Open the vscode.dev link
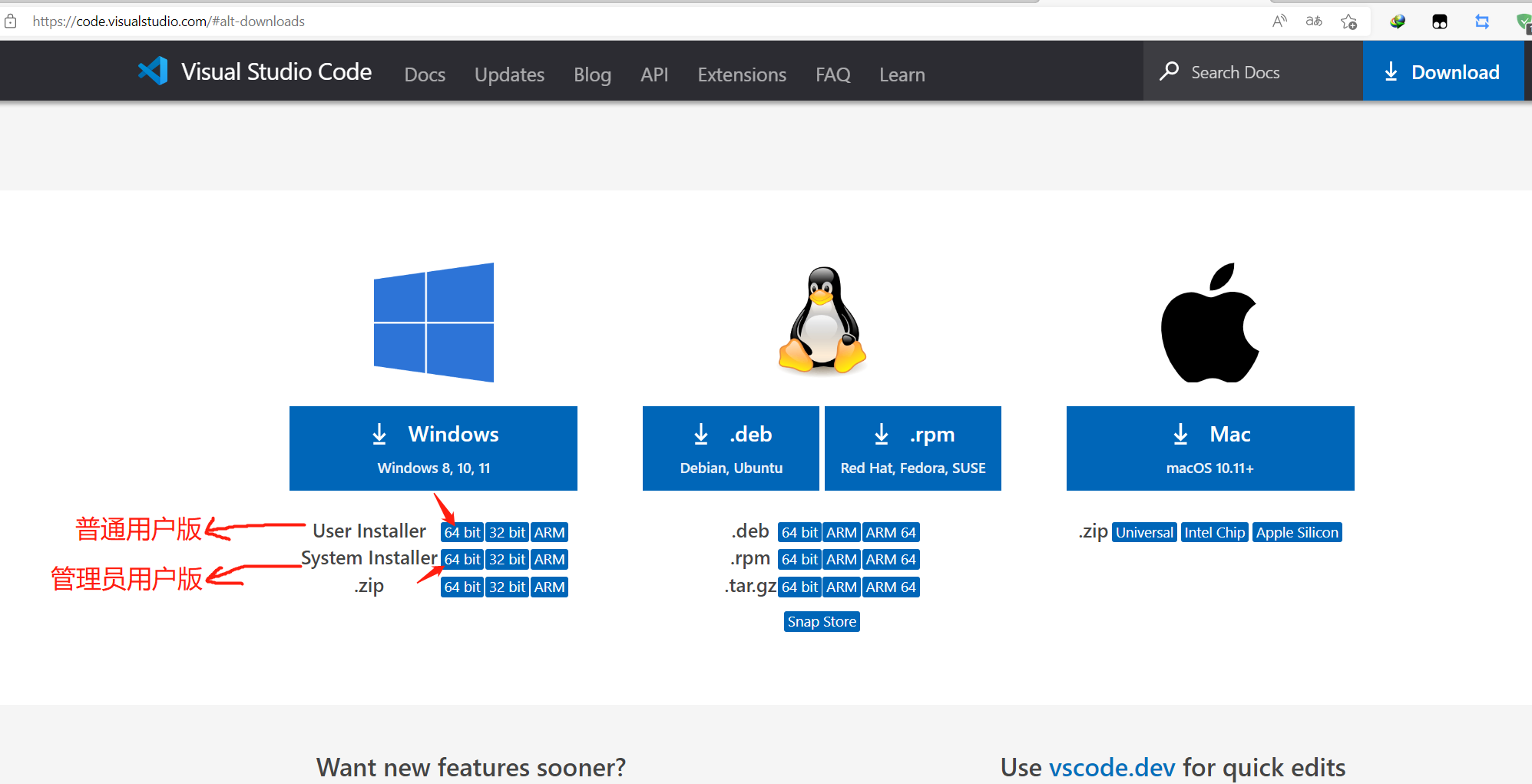 click(x=1112, y=767)
